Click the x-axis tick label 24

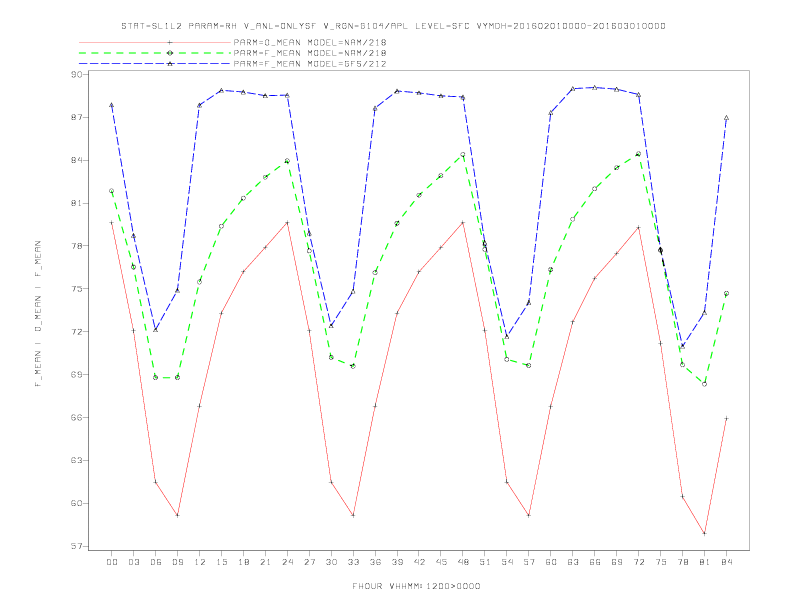[x=287, y=562]
